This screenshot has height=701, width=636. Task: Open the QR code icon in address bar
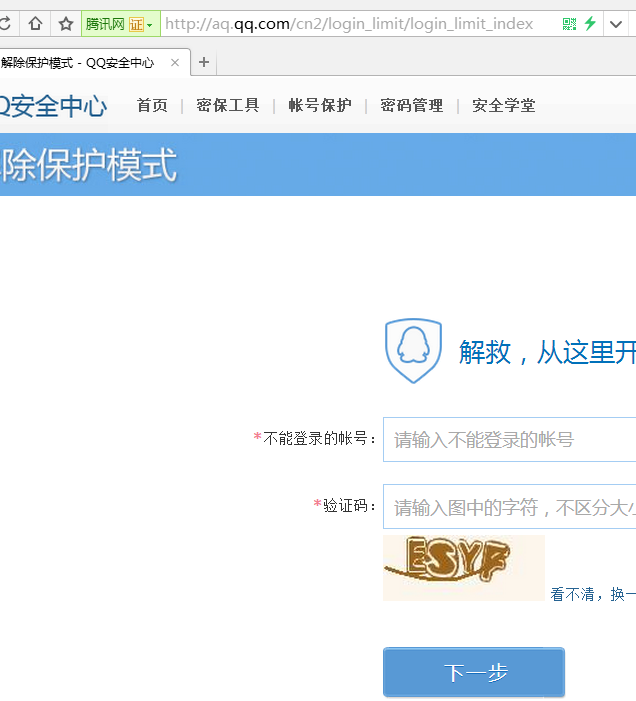tap(569, 24)
